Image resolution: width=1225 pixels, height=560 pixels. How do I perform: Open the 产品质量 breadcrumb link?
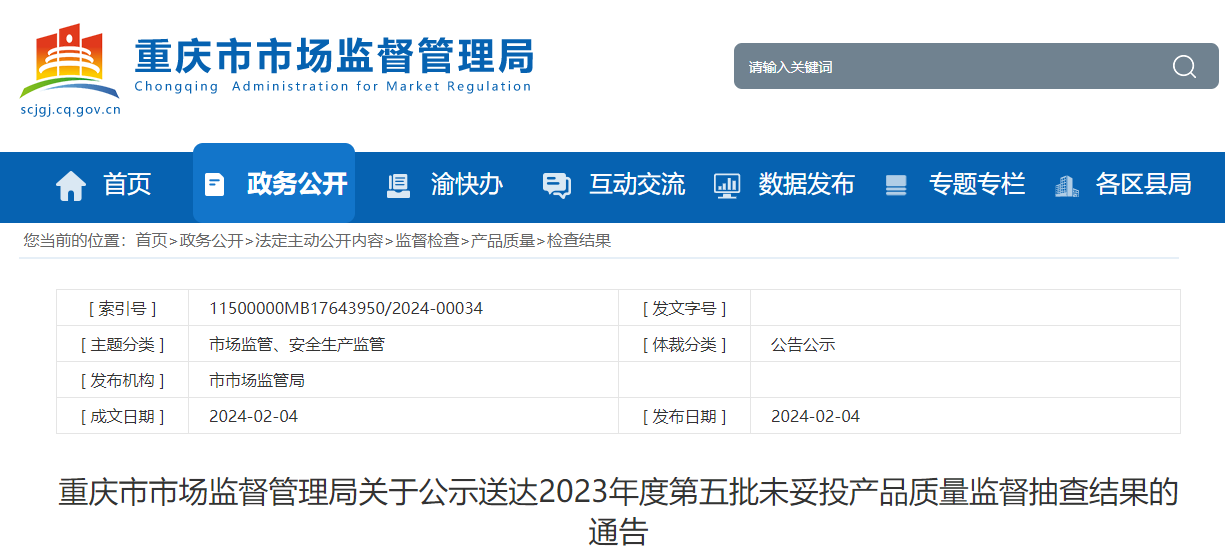(503, 241)
